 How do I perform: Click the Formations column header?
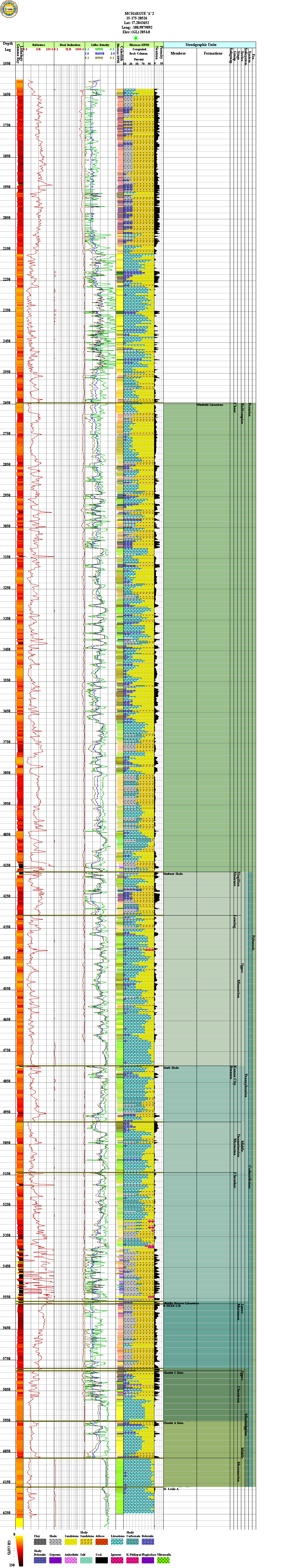tap(213, 53)
